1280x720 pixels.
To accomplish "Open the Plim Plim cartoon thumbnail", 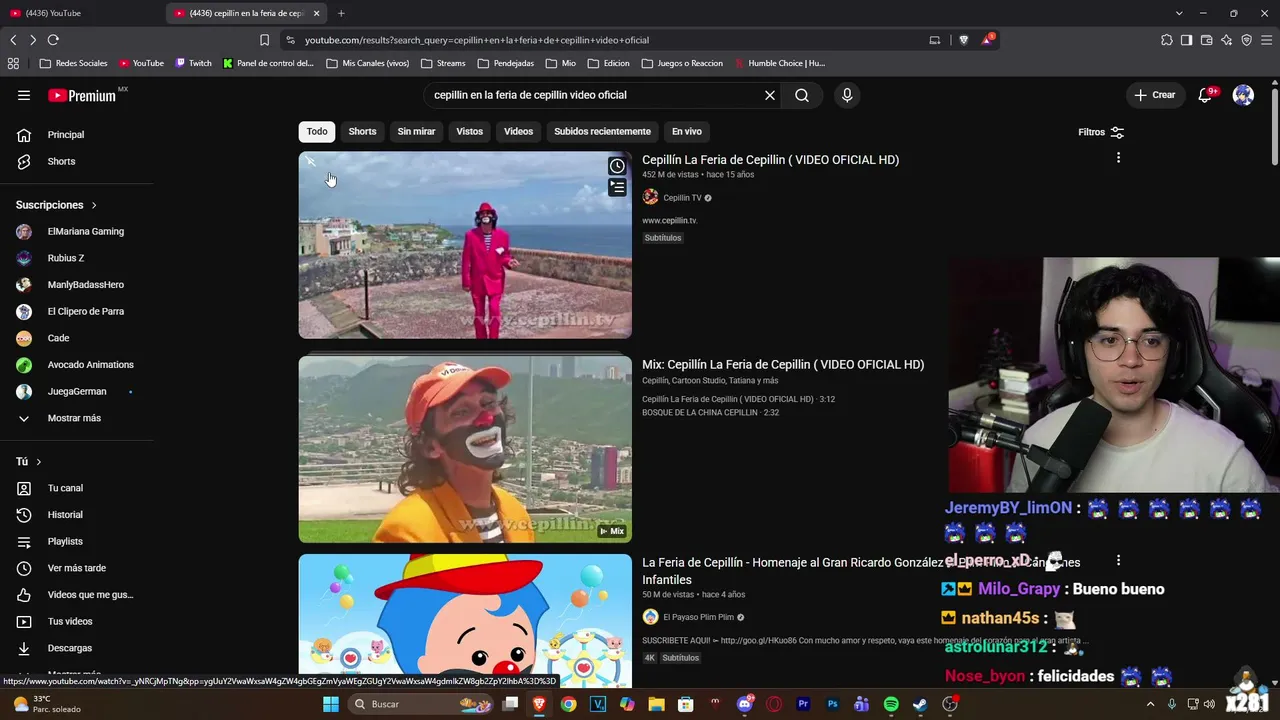I will [465, 621].
